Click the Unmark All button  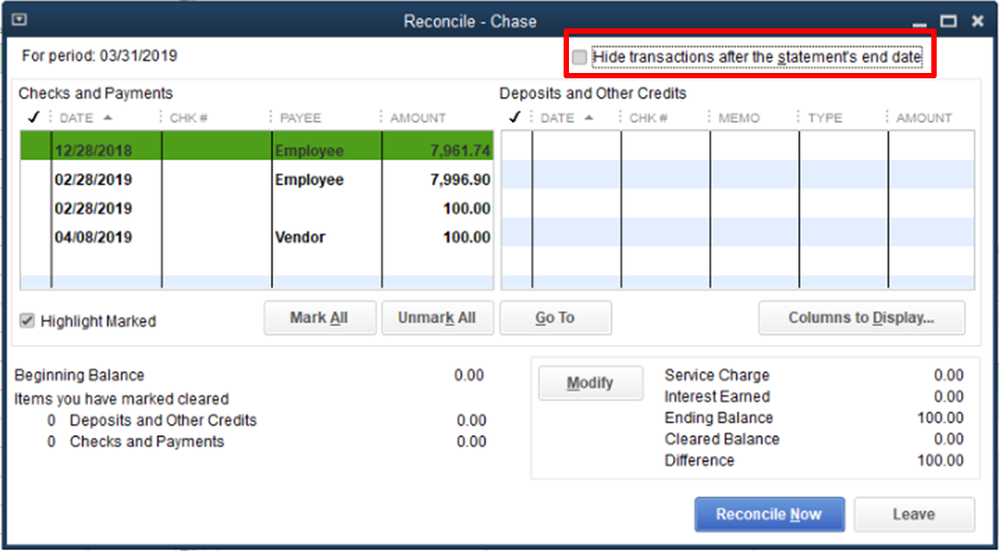coord(438,318)
